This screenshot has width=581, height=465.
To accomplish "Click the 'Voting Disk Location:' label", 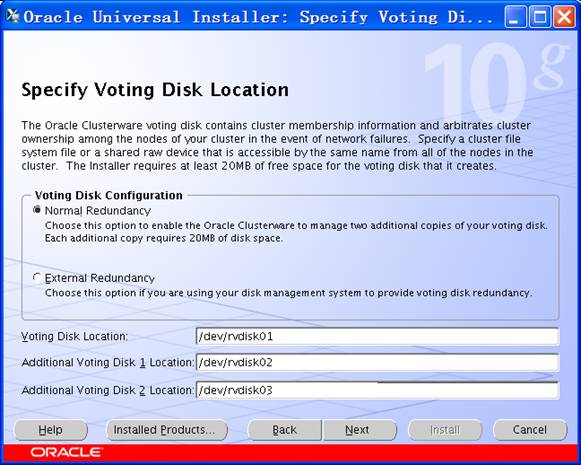I will pos(74,336).
